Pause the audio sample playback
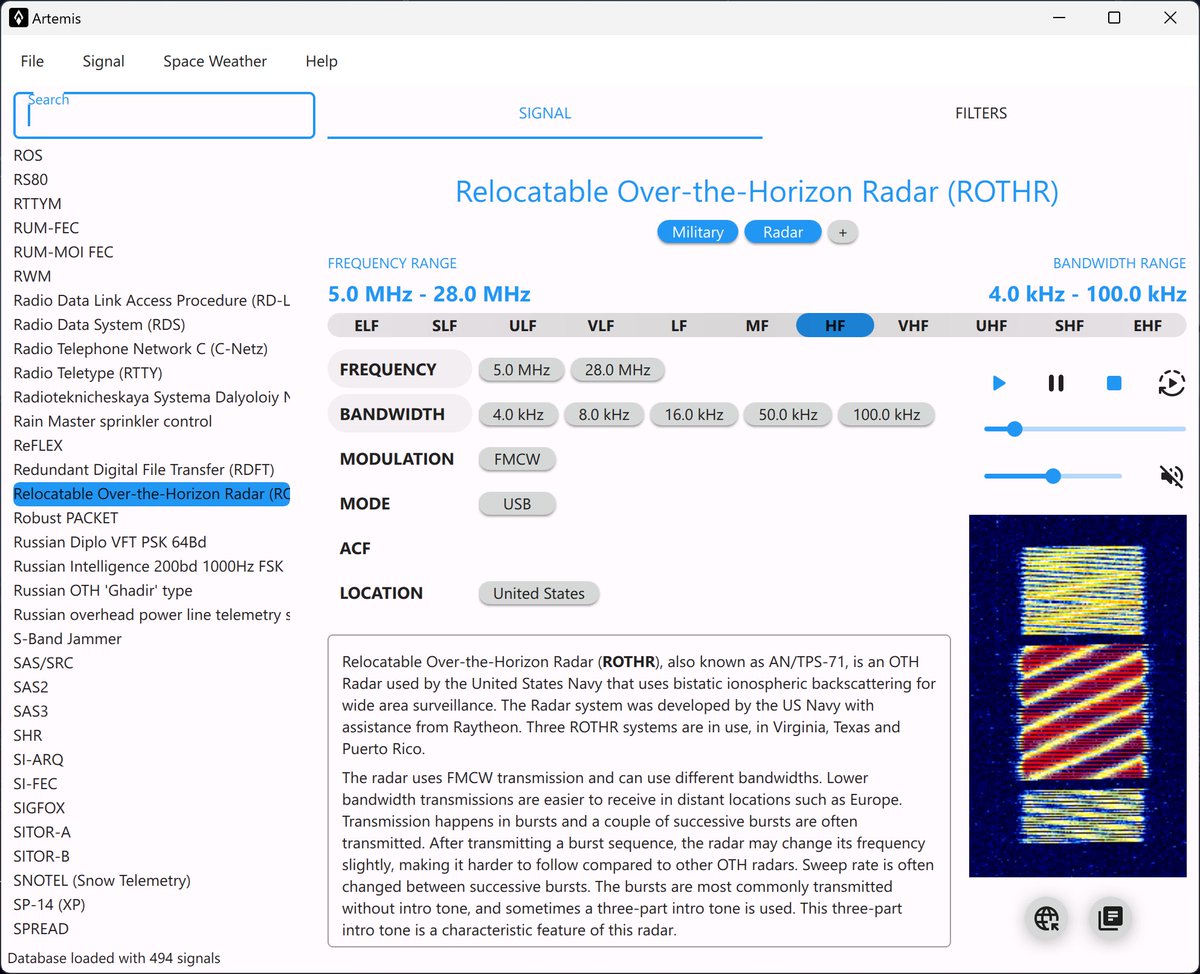 point(1056,383)
